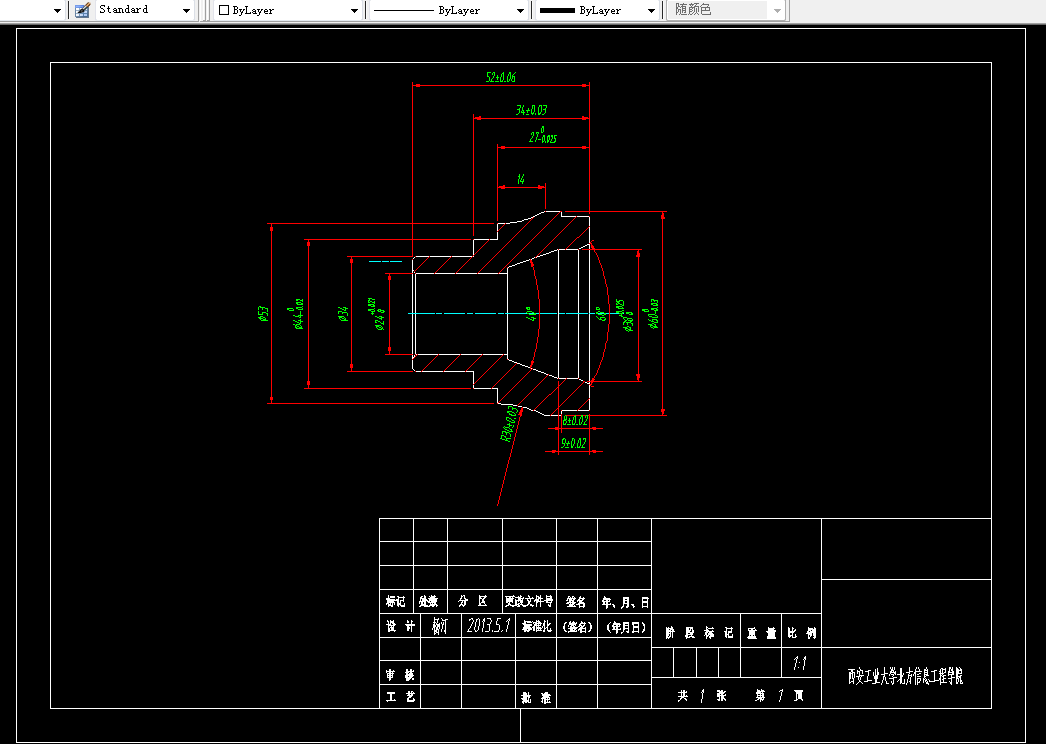Screen dimensions: 1046x744
Task: Click the 签名 header cell
Action: tap(576, 601)
